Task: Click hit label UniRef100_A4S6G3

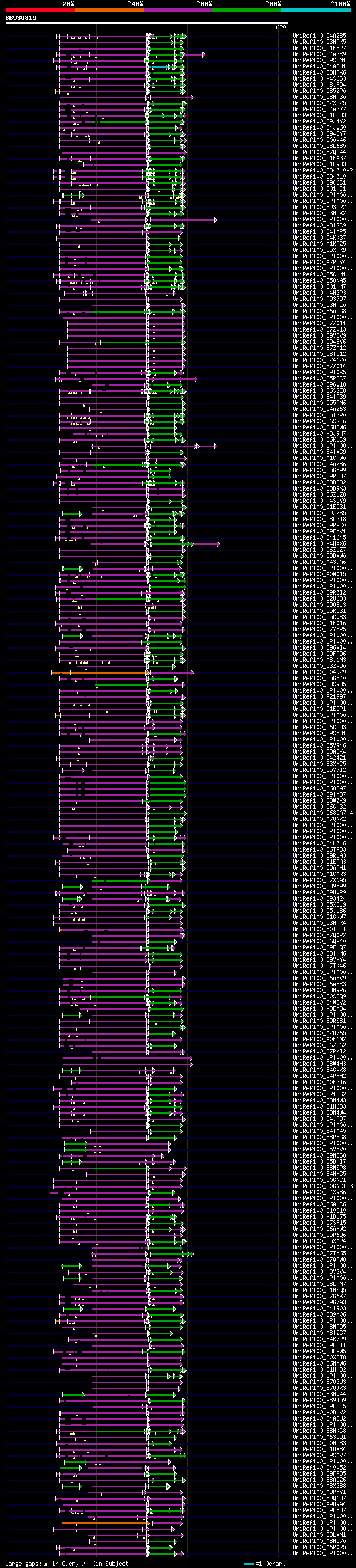Action: tap(319, 78)
